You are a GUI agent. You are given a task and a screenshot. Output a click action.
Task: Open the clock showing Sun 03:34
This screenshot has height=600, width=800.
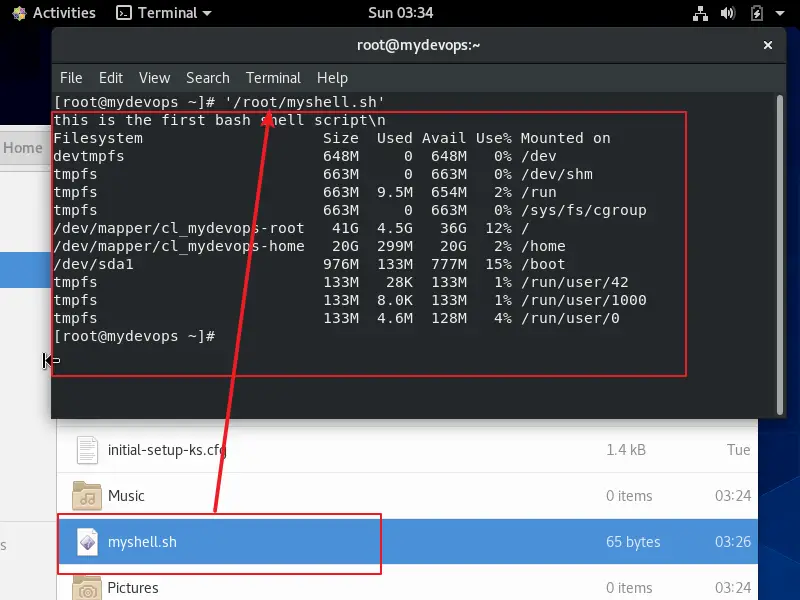coord(399,13)
